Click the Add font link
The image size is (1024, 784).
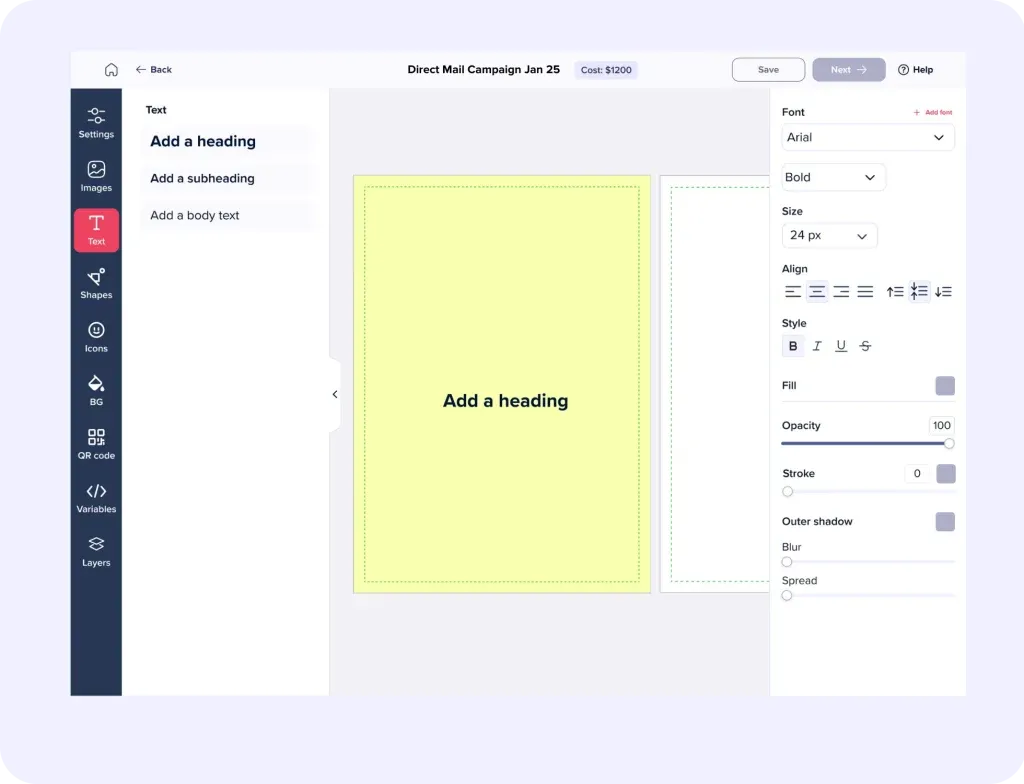tap(933, 112)
